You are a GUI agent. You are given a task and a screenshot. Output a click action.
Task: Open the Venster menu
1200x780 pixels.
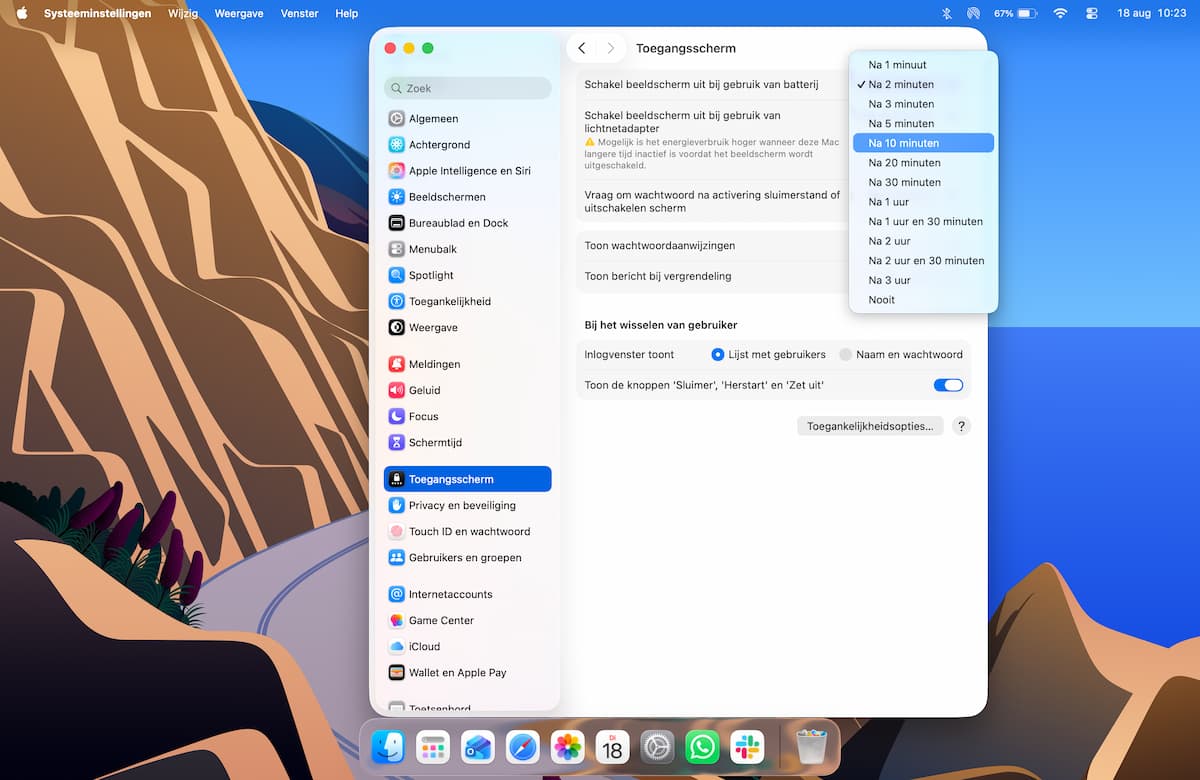tap(299, 13)
